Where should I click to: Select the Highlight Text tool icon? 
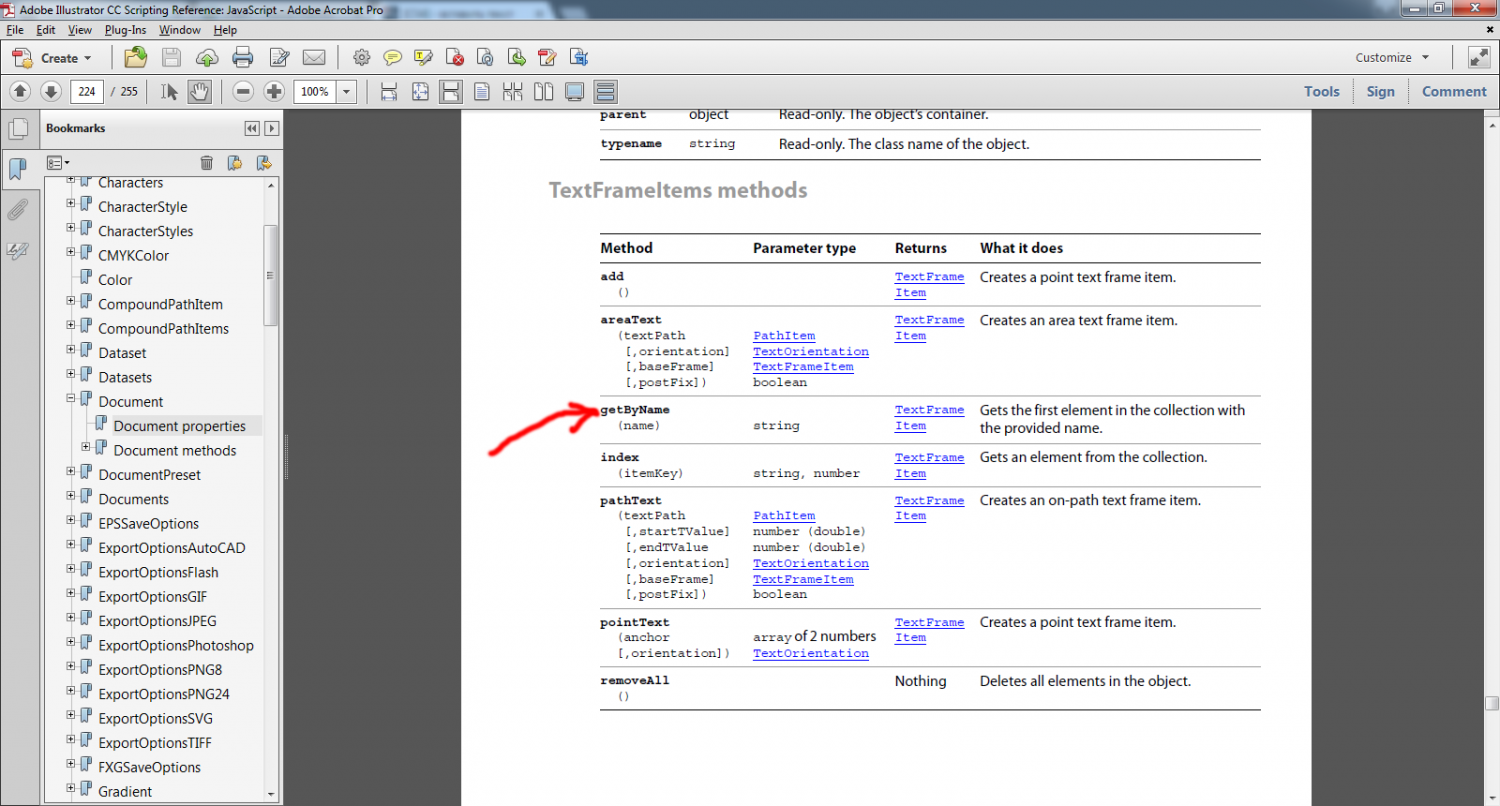423,57
